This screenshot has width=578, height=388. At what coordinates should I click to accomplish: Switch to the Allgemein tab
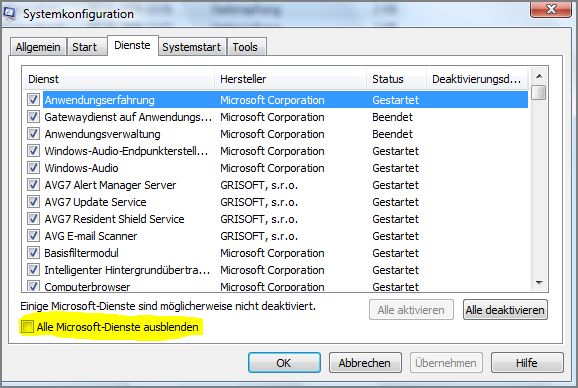coord(38,47)
